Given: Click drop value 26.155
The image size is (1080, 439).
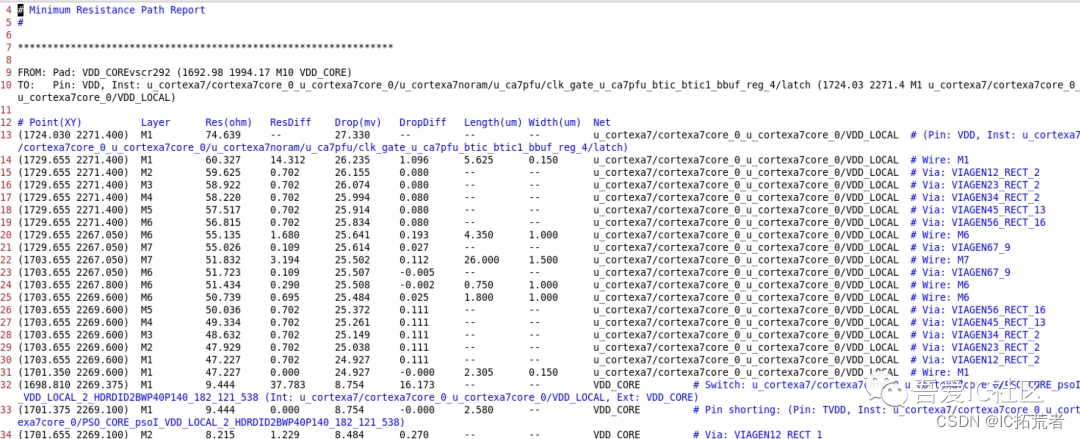Looking at the screenshot, I should point(353,172).
